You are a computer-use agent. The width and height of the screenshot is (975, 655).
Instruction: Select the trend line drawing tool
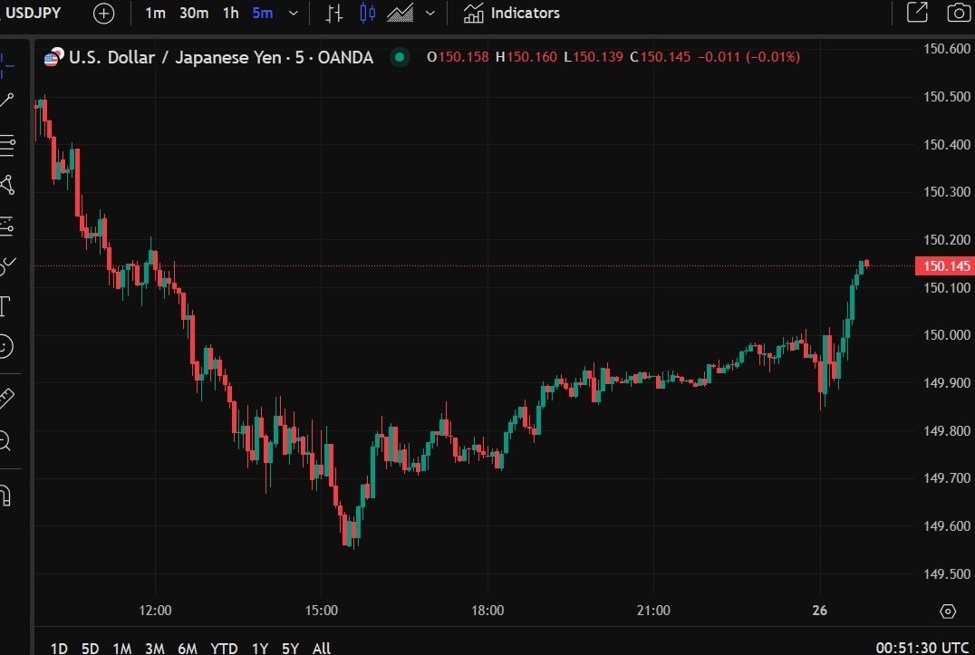coord(7,100)
